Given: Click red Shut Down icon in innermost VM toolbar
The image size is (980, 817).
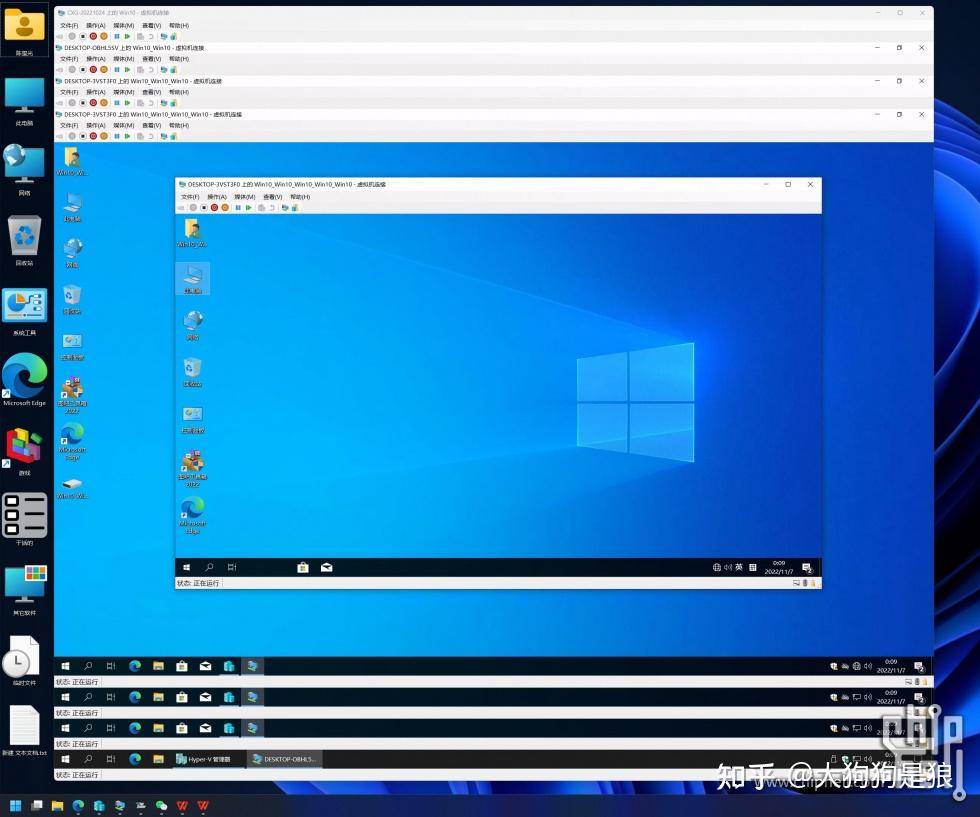Looking at the screenshot, I should point(214,208).
